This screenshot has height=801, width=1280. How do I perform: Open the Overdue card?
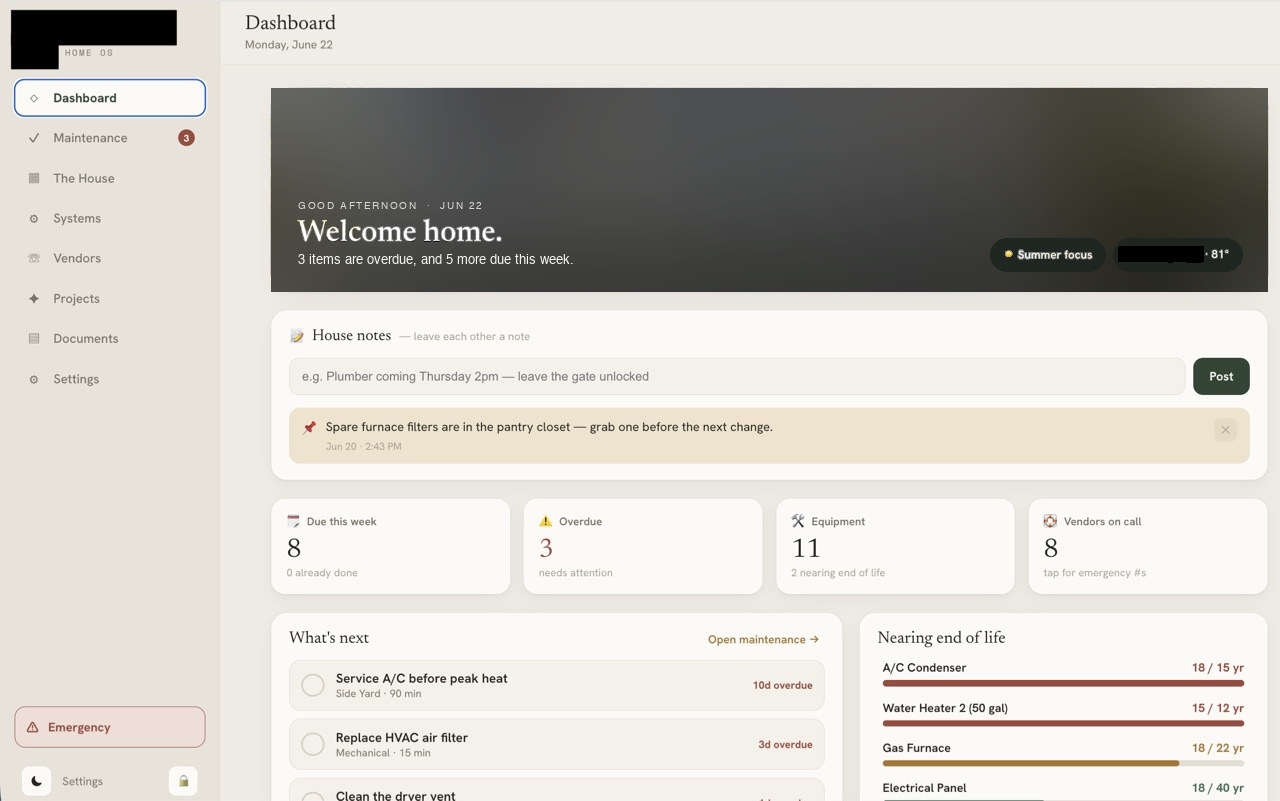[x=643, y=547]
